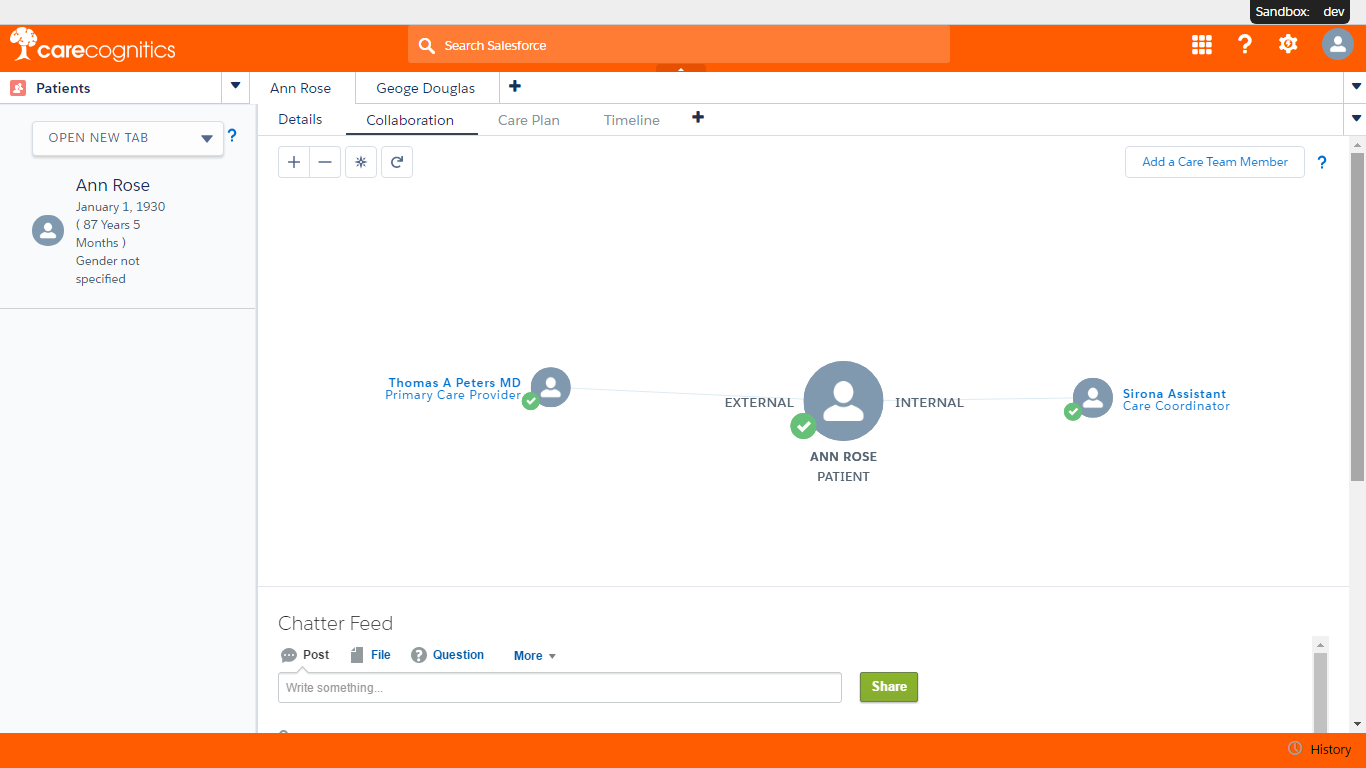Viewport: 1366px width, 768px height.
Task: Click the Write something text field
Action: point(560,688)
